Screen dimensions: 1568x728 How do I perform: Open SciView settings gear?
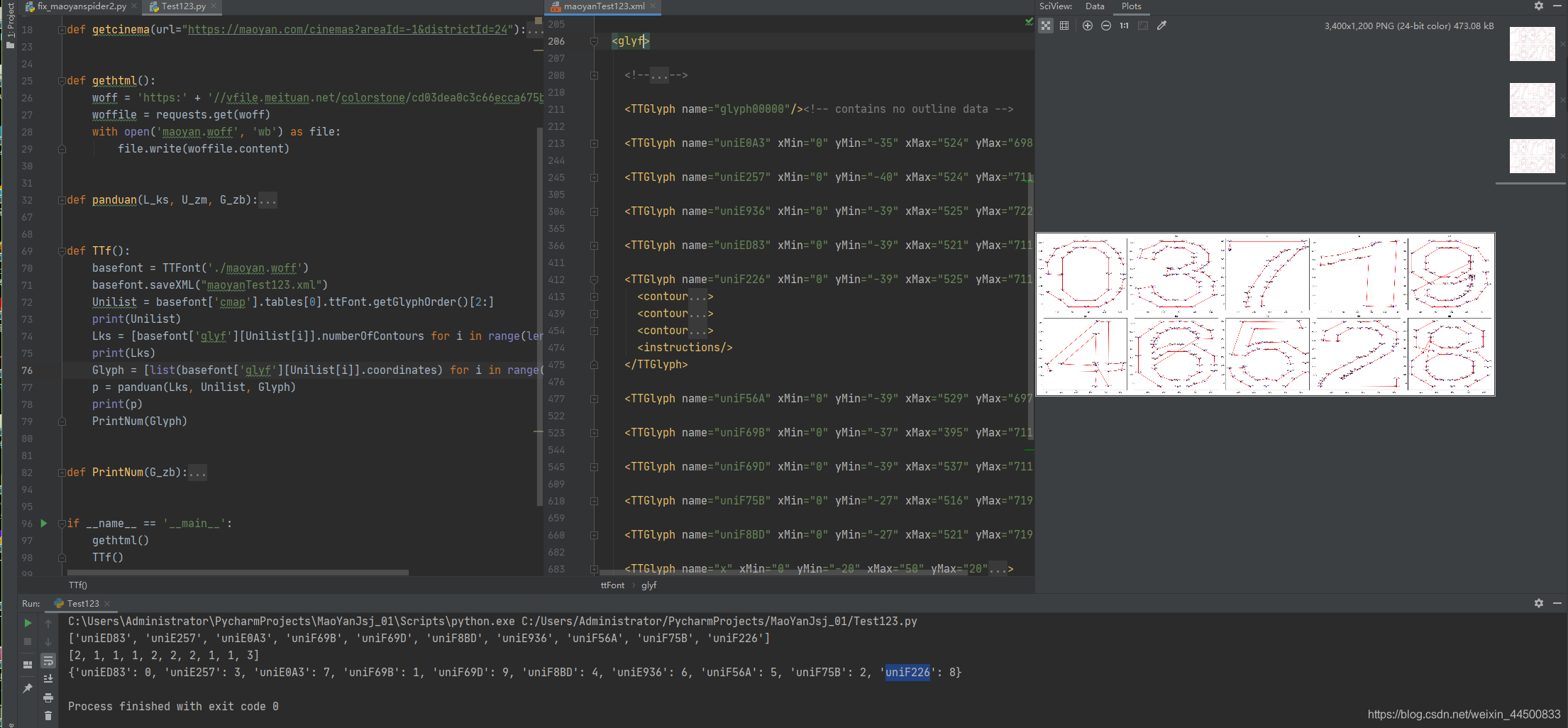[x=1539, y=6]
